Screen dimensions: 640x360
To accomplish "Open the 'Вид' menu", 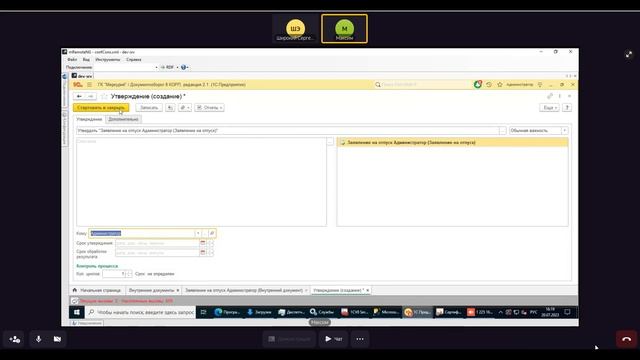I will pyautogui.click(x=86, y=60).
